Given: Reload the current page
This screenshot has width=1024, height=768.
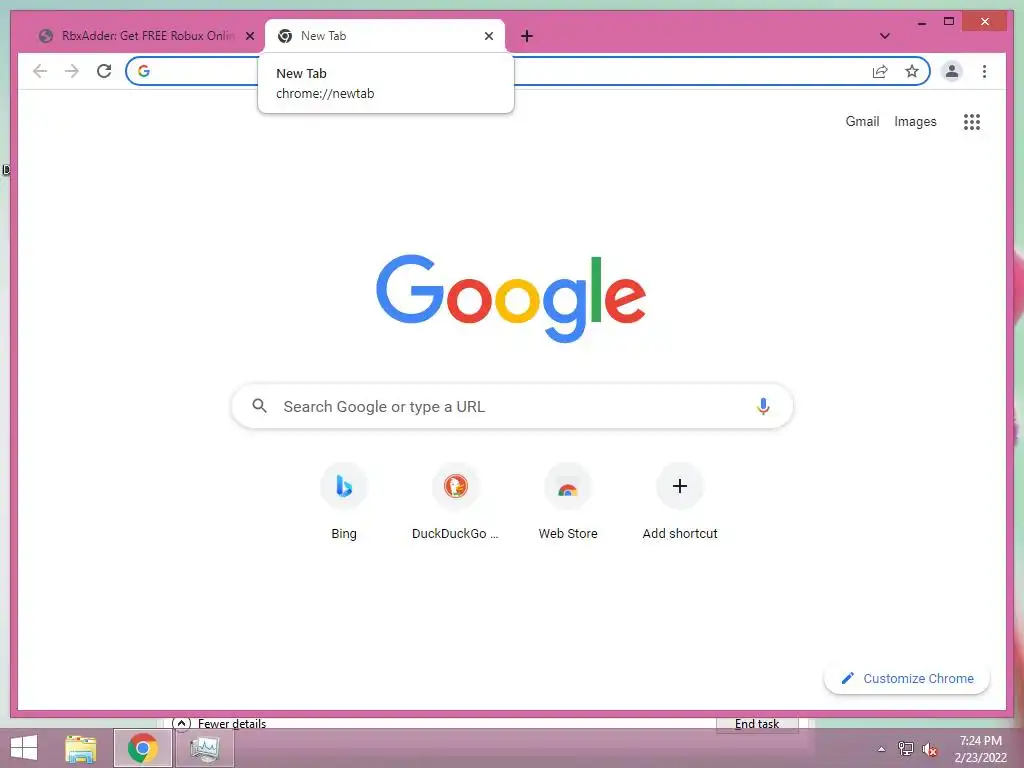Looking at the screenshot, I should [x=104, y=71].
